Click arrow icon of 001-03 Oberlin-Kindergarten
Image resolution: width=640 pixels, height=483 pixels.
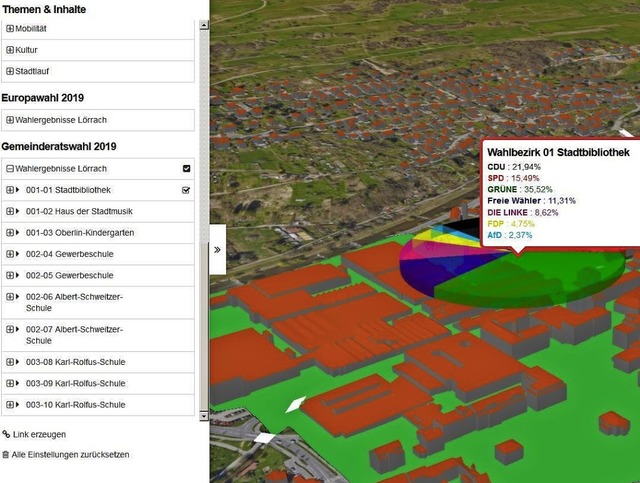pyautogui.click(x=18, y=233)
